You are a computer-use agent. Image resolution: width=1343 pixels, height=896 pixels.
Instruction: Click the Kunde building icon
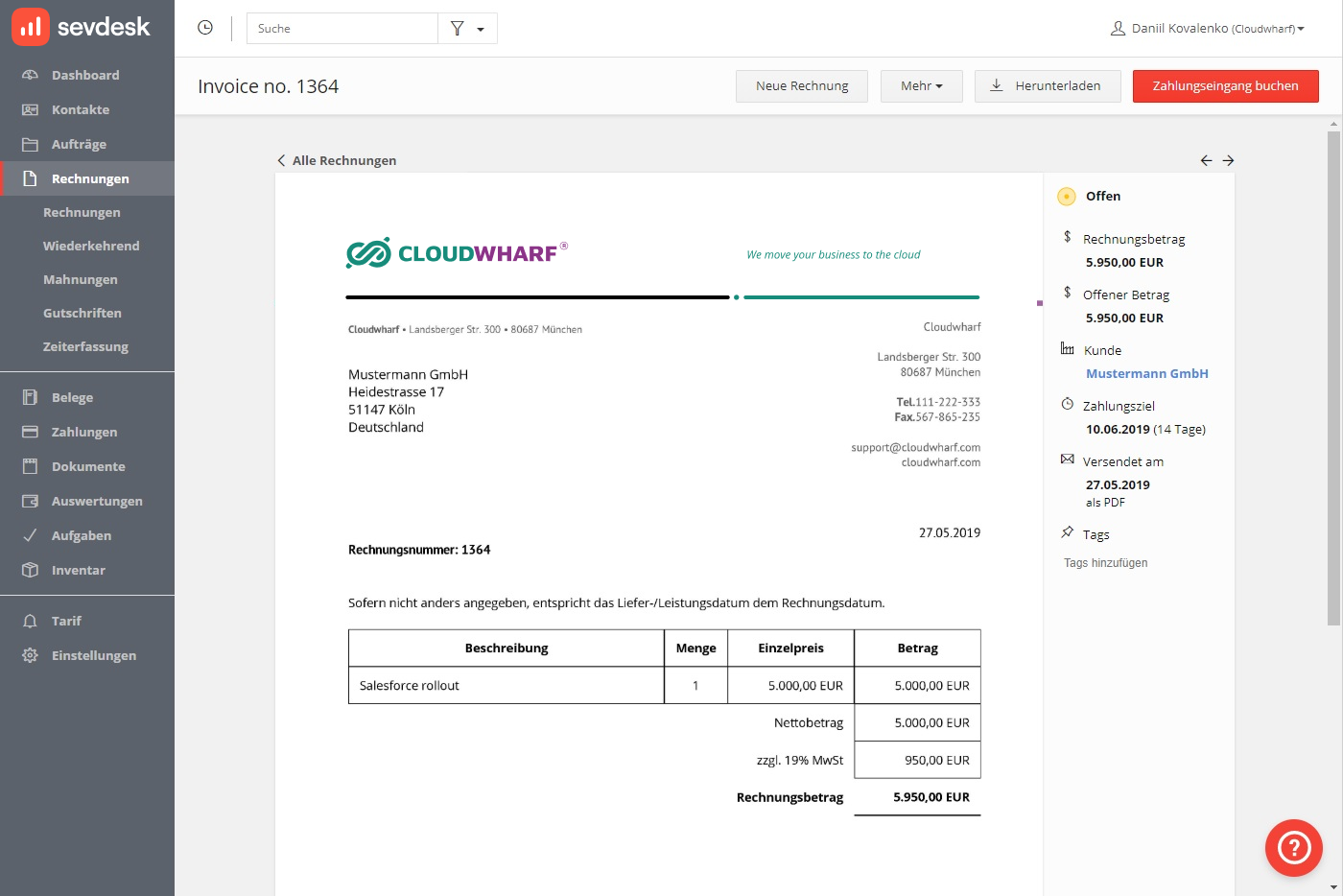point(1067,348)
